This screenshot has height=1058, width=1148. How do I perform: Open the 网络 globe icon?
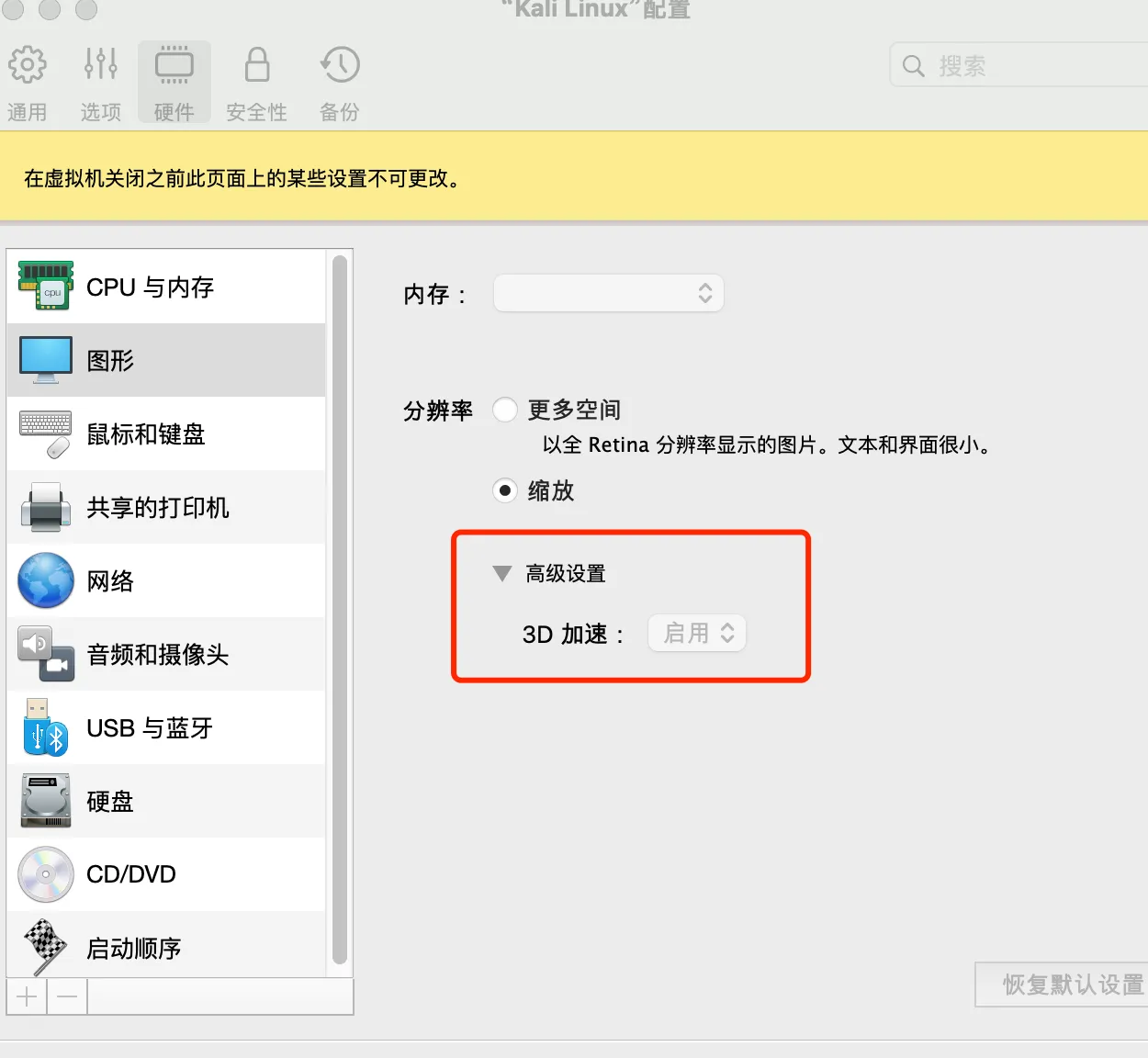[45, 580]
